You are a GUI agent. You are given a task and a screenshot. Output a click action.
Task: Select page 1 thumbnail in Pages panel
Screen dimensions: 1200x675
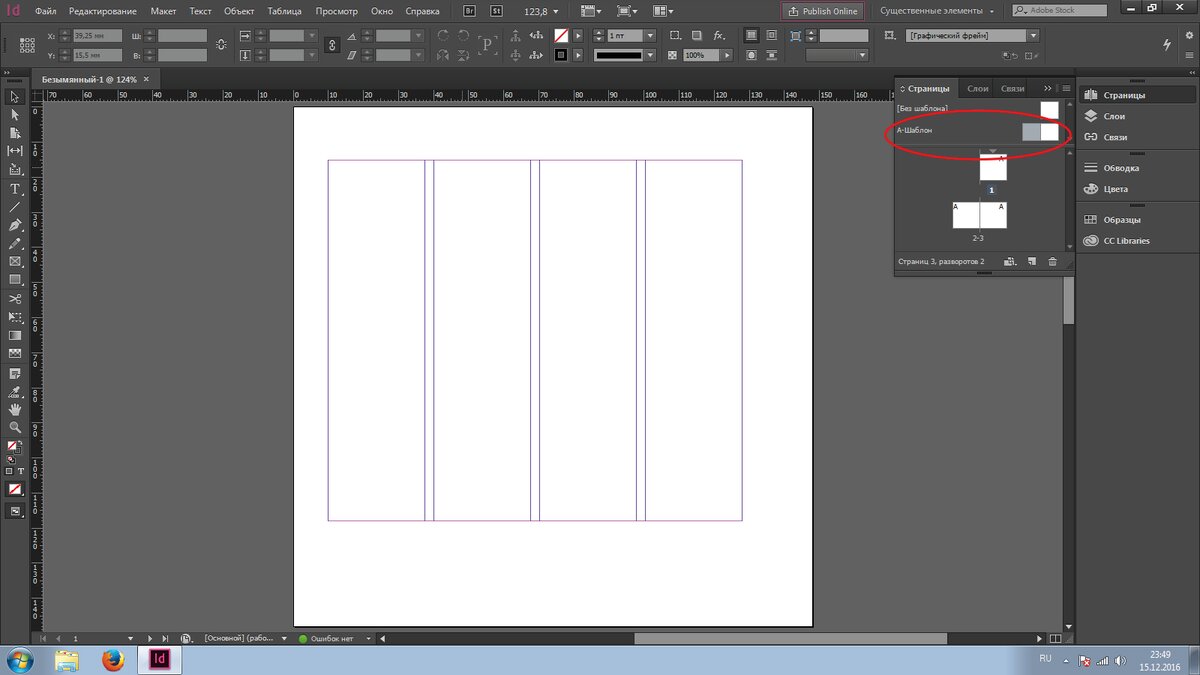tap(992, 167)
